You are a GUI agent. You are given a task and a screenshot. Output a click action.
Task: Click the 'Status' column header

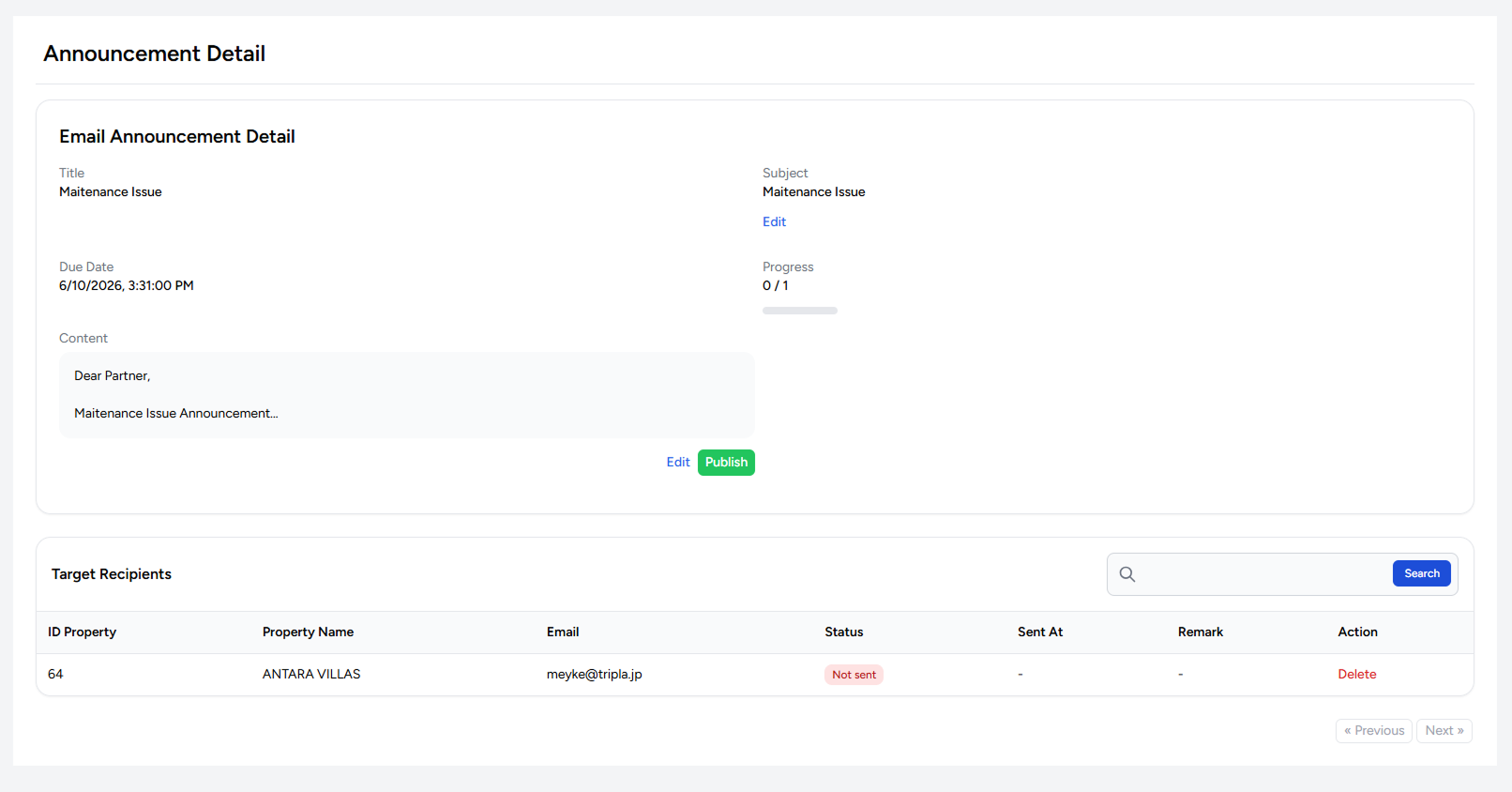pyautogui.click(x=844, y=632)
